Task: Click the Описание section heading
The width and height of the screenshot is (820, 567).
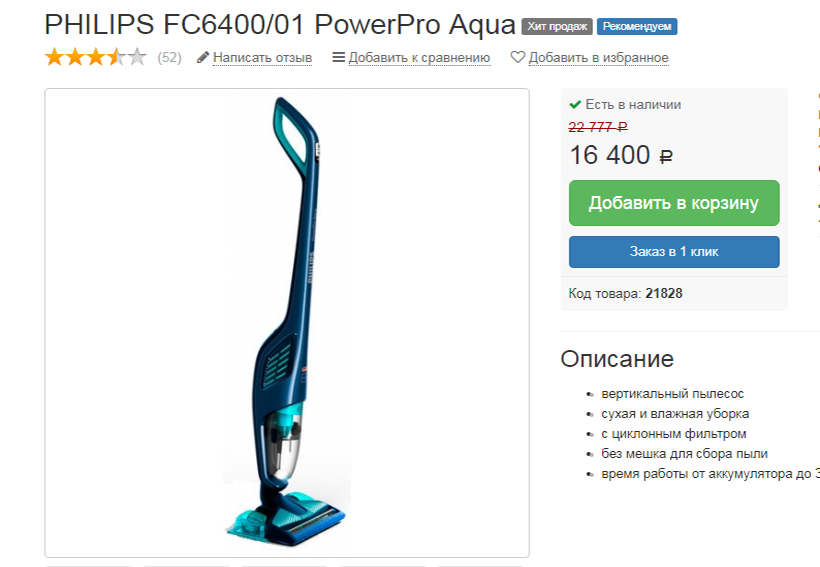Action: coord(617,359)
